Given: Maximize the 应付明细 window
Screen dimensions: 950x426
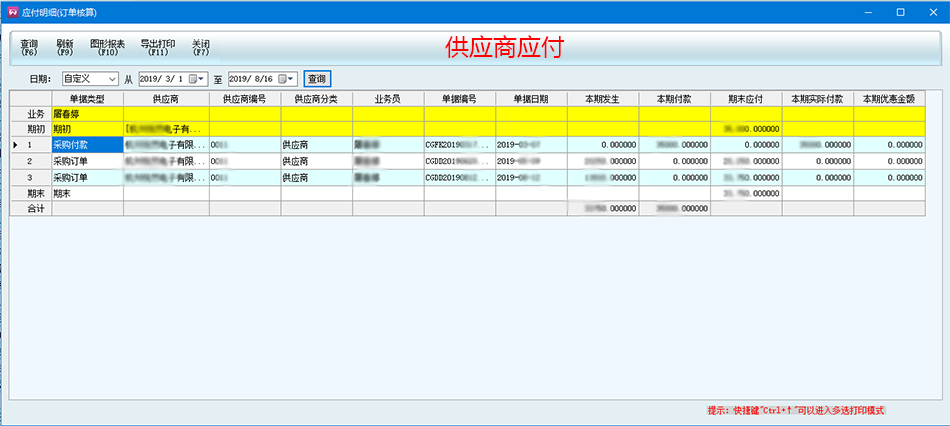Looking at the screenshot, I should (x=900, y=11).
